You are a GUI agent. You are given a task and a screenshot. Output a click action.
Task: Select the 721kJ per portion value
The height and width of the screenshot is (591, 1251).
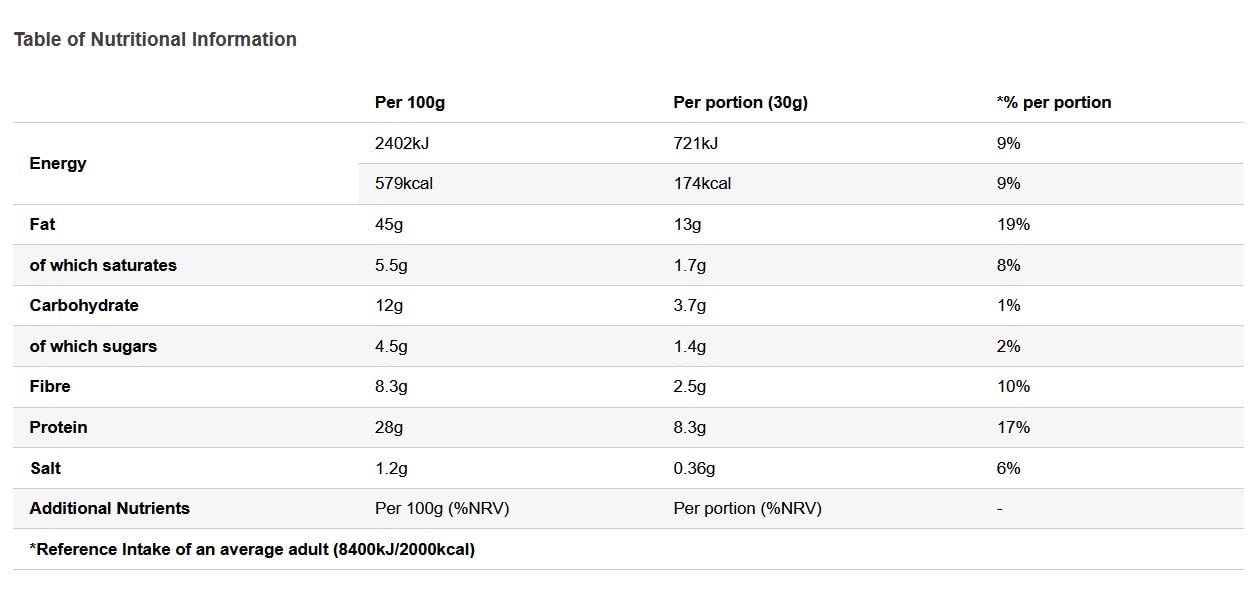[696, 143]
